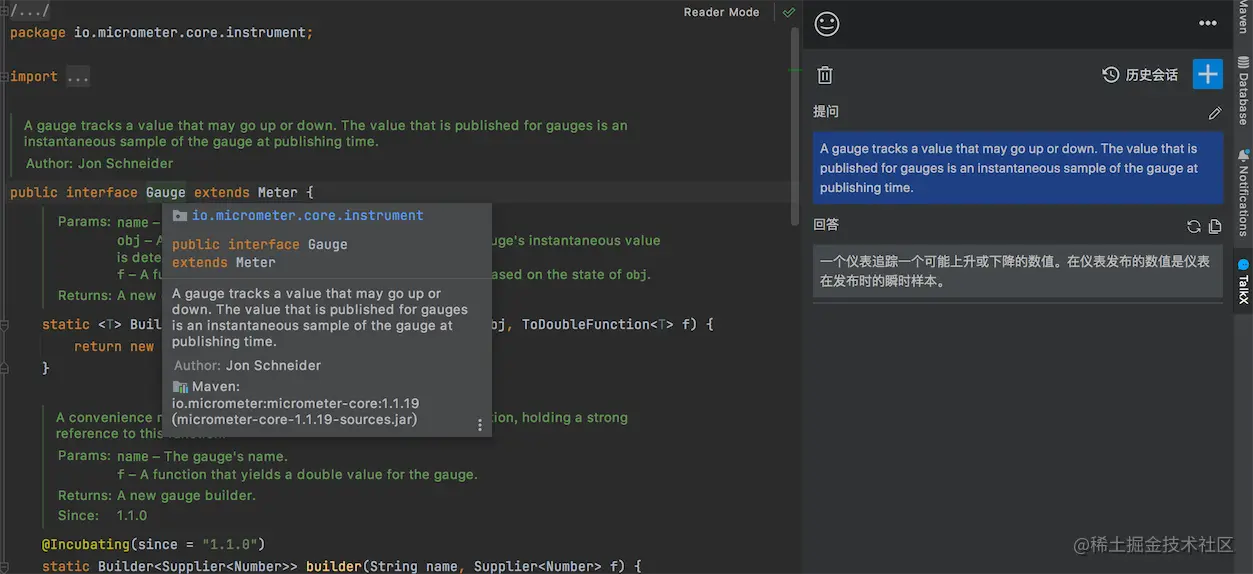1253x574 pixels.
Task: Click the smiley face feedback icon
Action: tap(827, 23)
